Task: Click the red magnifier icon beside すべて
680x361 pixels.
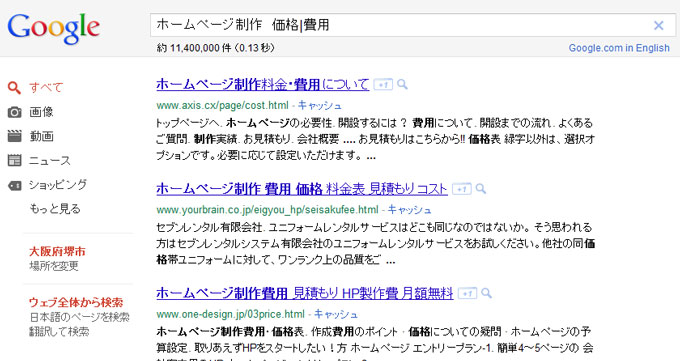Action: tap(14, 88)
